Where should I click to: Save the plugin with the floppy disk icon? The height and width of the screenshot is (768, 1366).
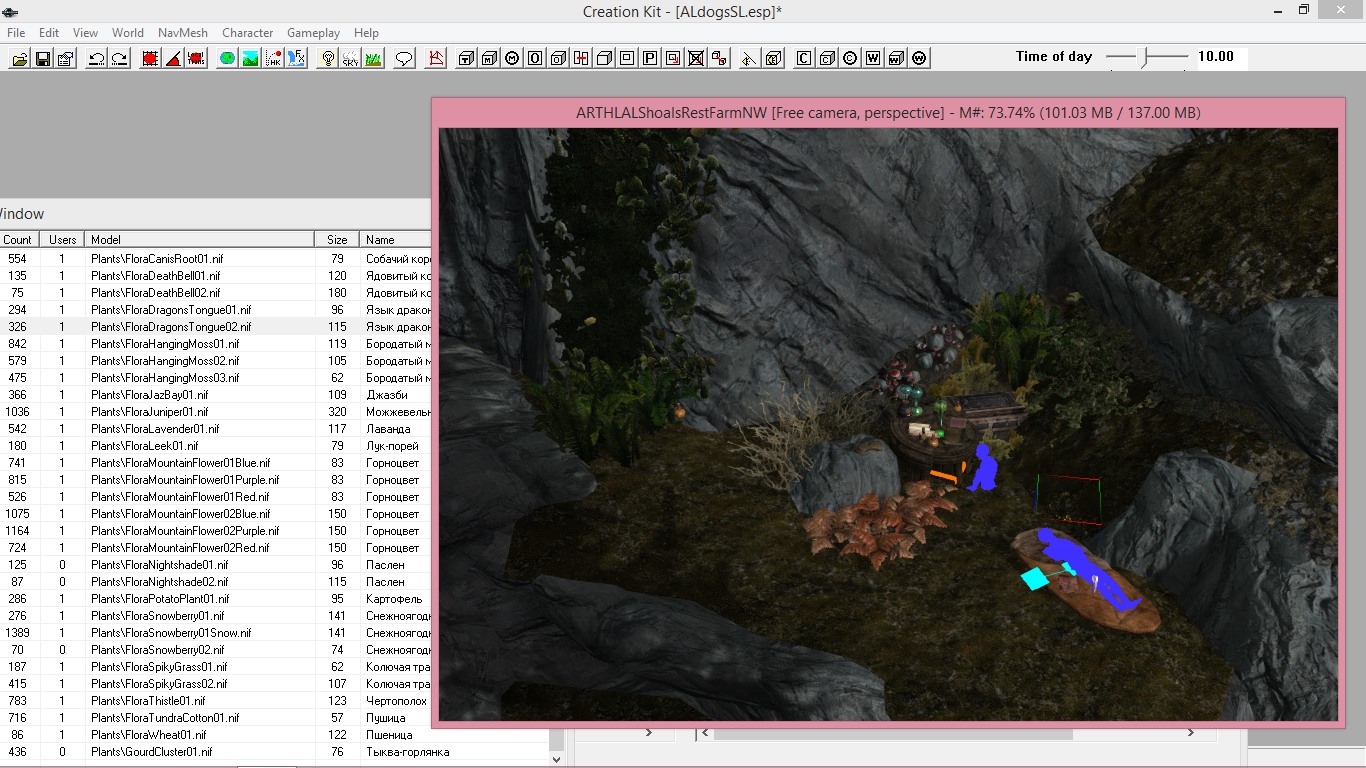tap(43, 59)
